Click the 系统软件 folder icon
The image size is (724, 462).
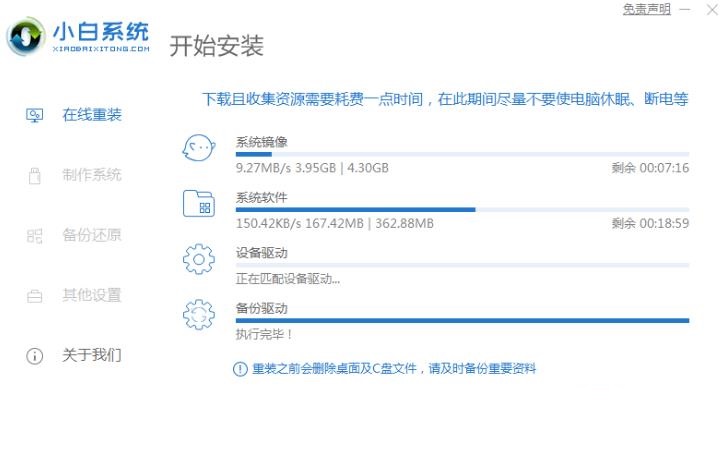tap(199, 204)
